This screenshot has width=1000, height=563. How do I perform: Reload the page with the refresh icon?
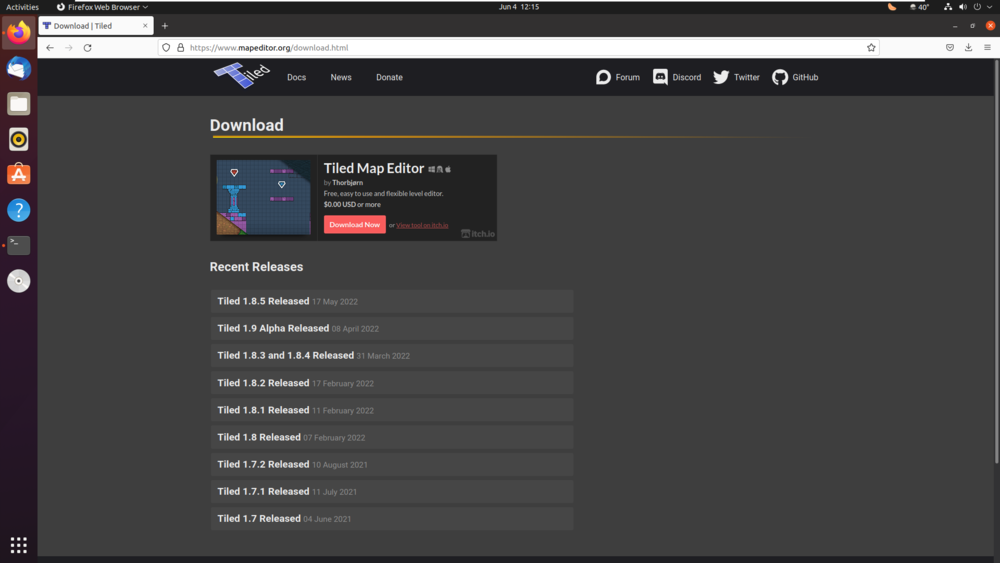[87, 48]
